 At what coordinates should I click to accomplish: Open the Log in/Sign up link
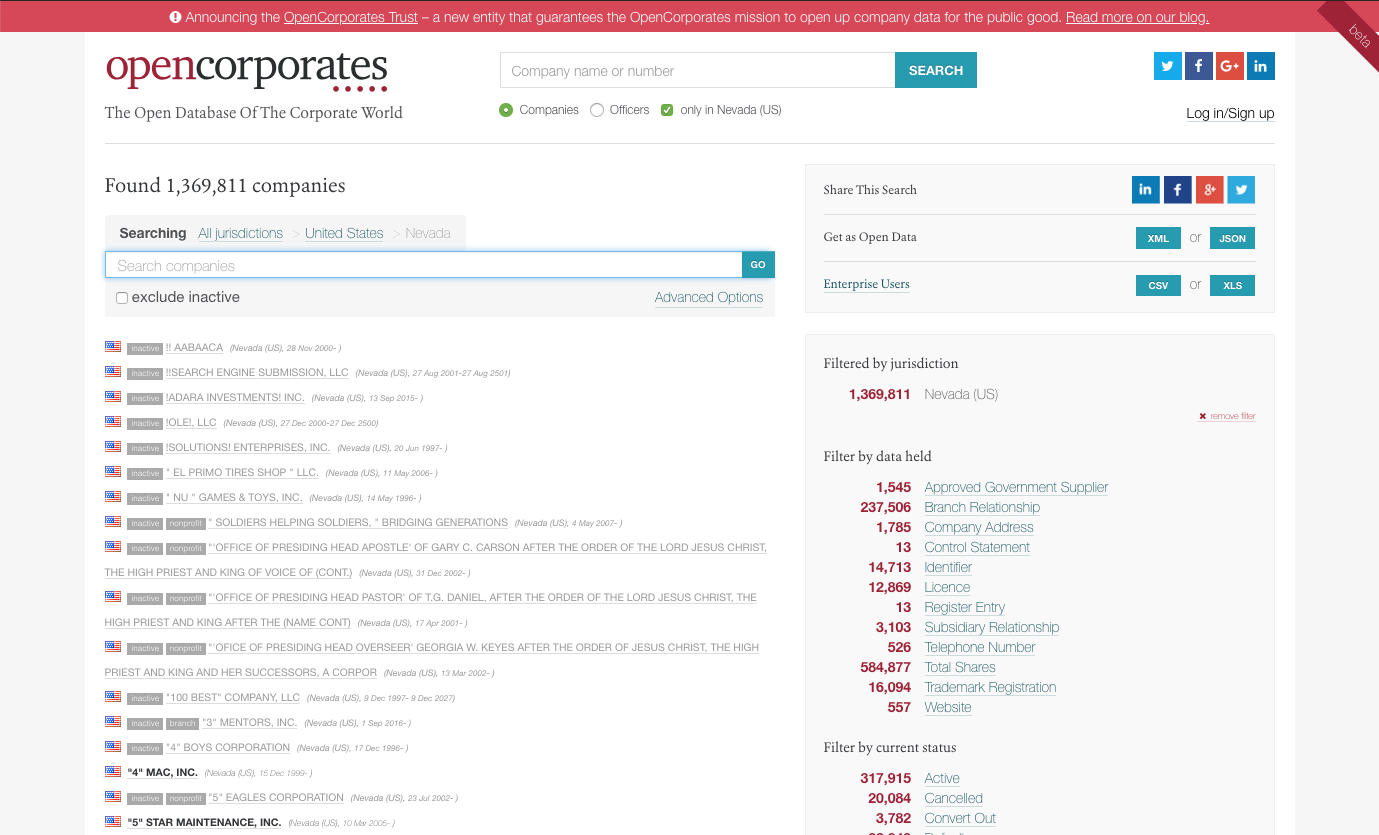tap(1230, 113)
